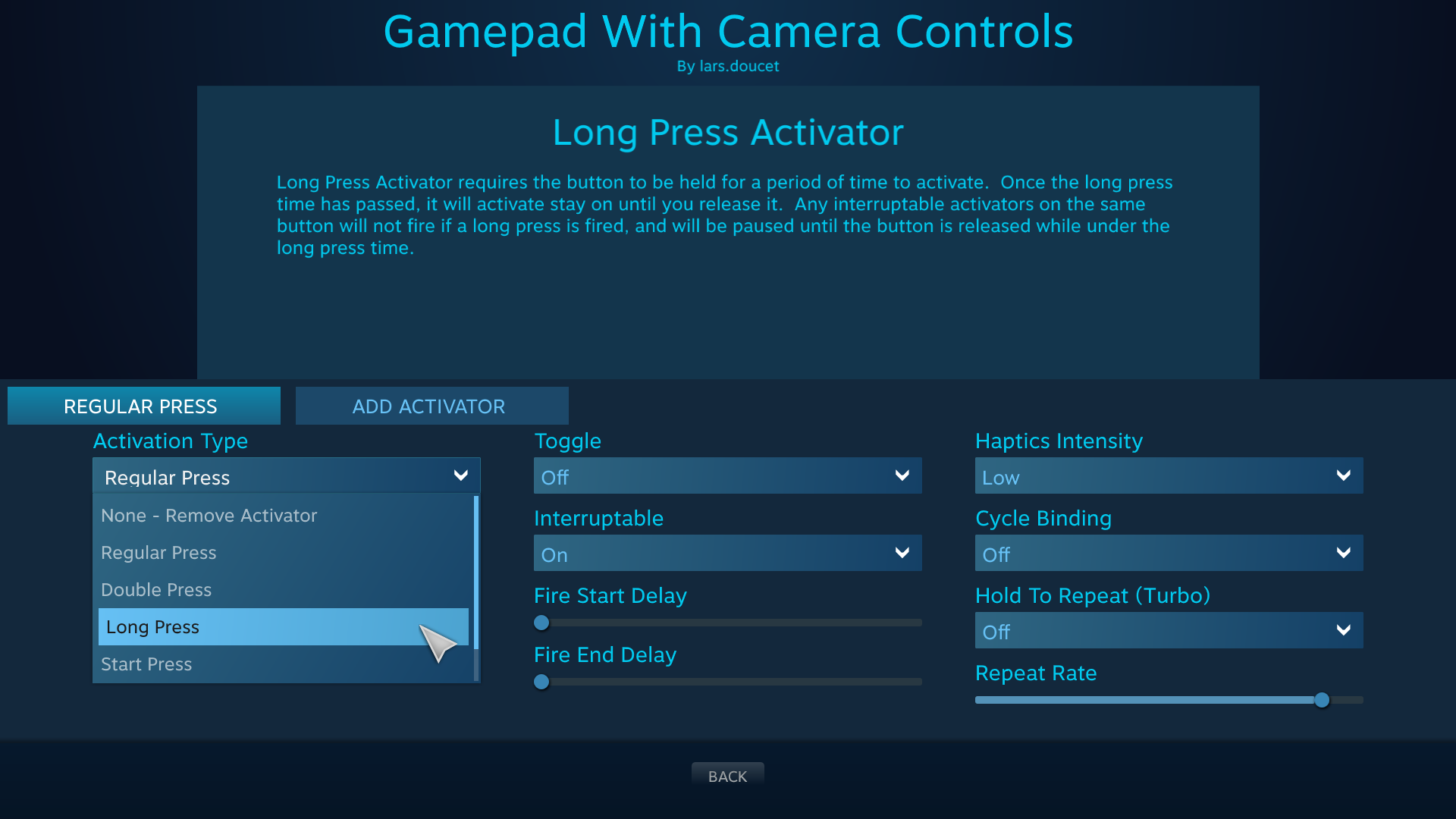Toggle the Interruptable setting On
This screenshot has width=1456, height=819.
click(x=727, y=554)
